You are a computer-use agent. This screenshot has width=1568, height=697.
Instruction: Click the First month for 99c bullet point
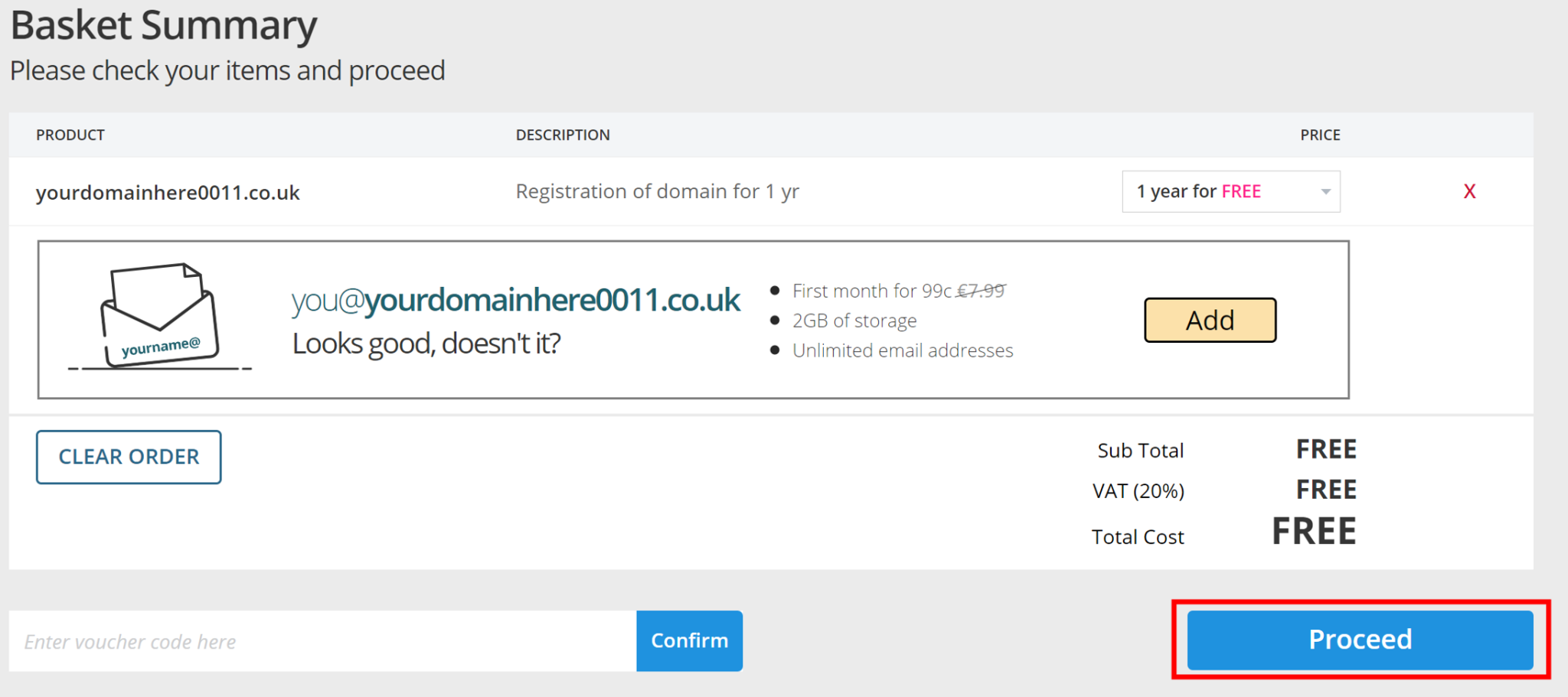coord(873,291)
